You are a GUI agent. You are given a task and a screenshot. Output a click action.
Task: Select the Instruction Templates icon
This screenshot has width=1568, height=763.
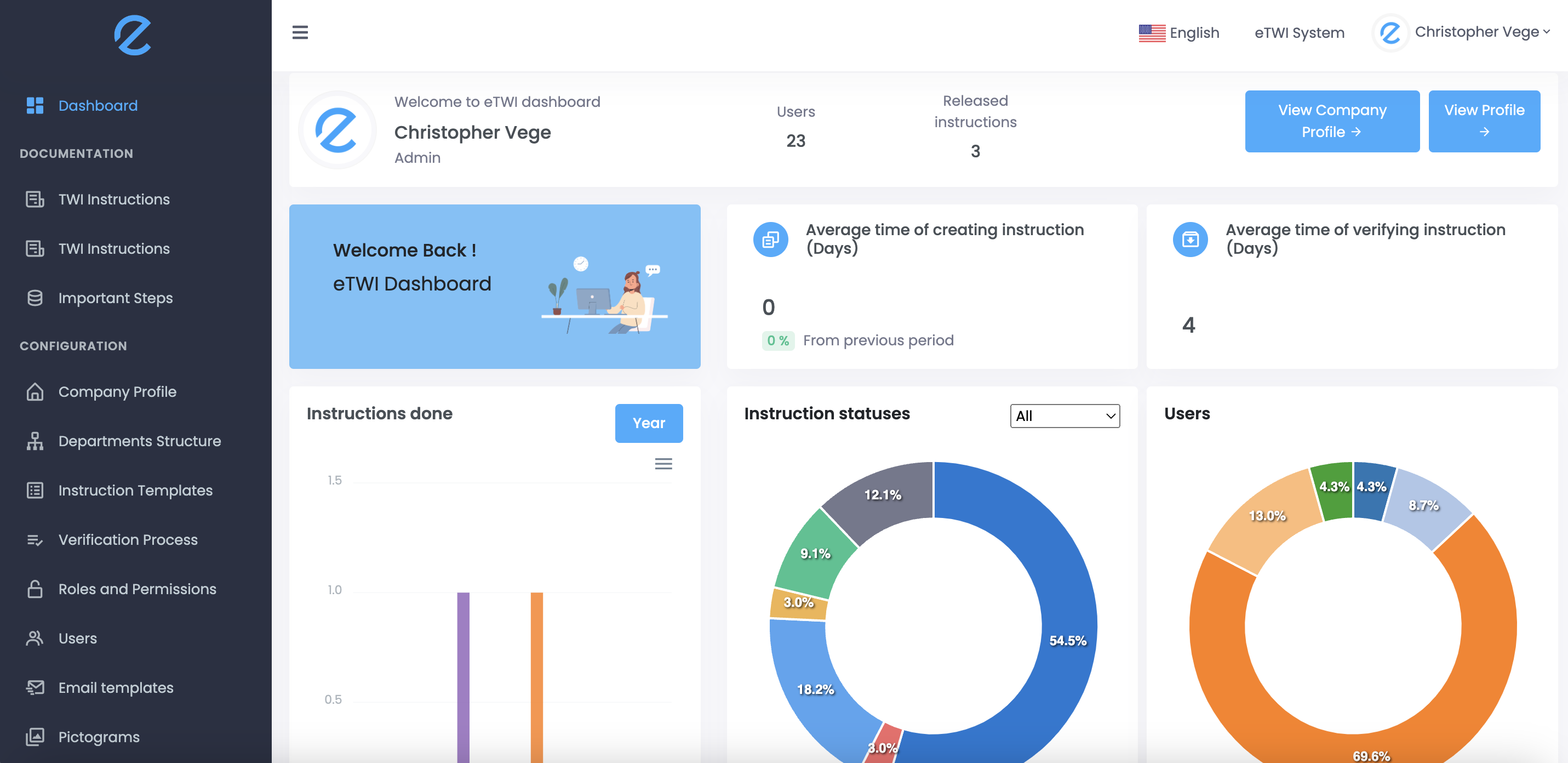point(35,490)
